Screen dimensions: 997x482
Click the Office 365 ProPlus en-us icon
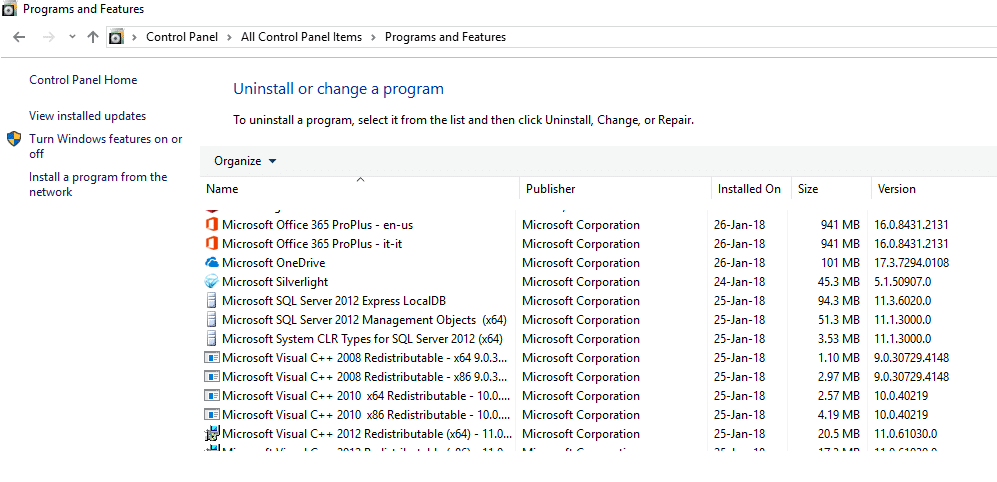click(212, 224)
